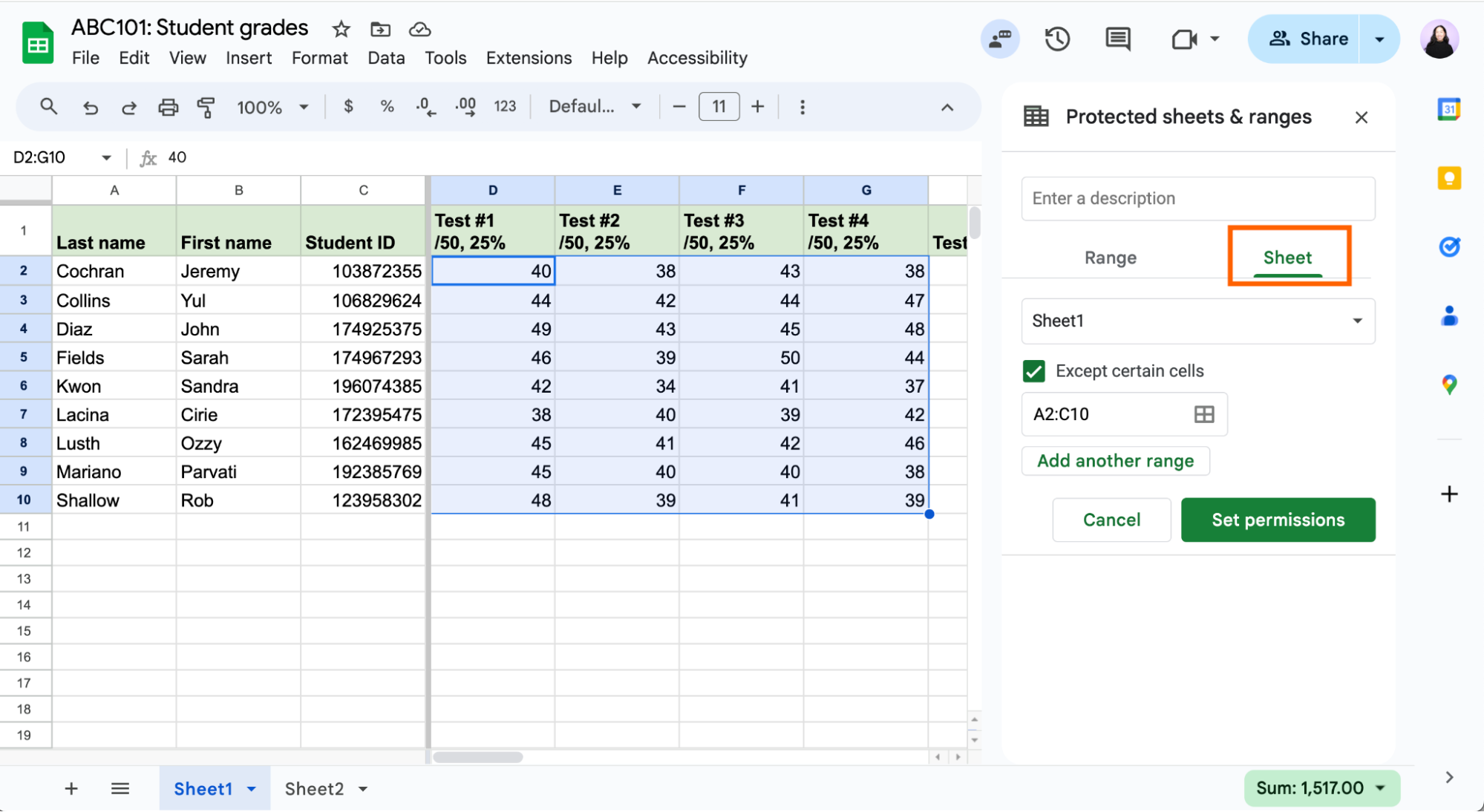
Task: Start a video call camera icon
Action: pyautogui.click(x=1184, y=39)
